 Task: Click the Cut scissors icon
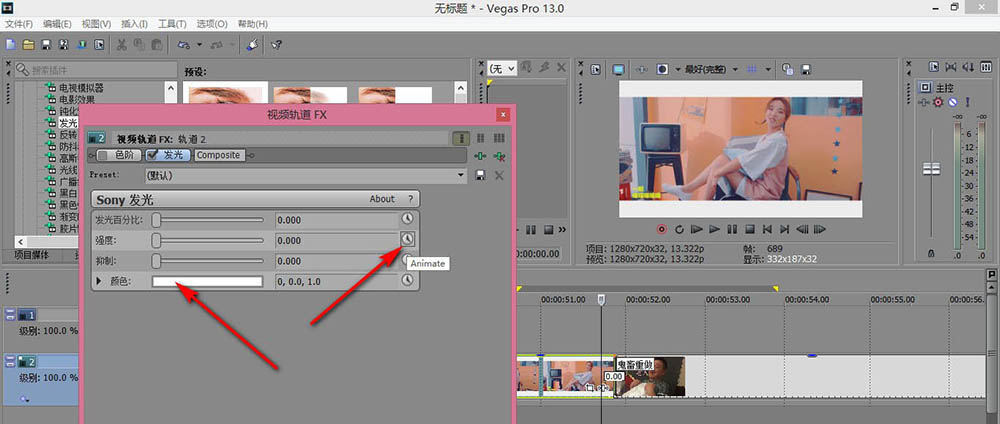(x=121, y=45)
